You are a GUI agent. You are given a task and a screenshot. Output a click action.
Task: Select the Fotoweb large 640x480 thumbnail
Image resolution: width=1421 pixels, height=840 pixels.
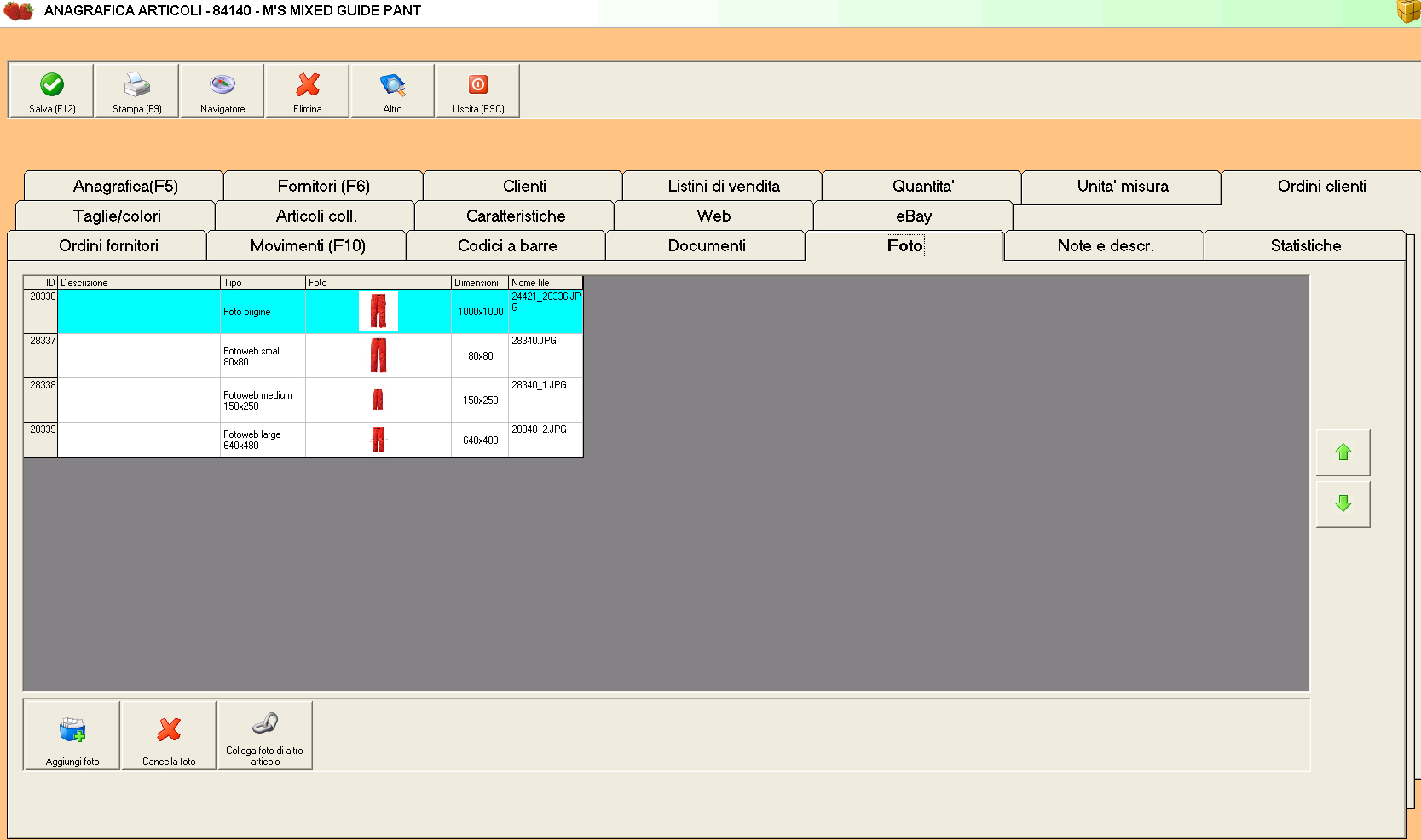(x=378, y=440)
